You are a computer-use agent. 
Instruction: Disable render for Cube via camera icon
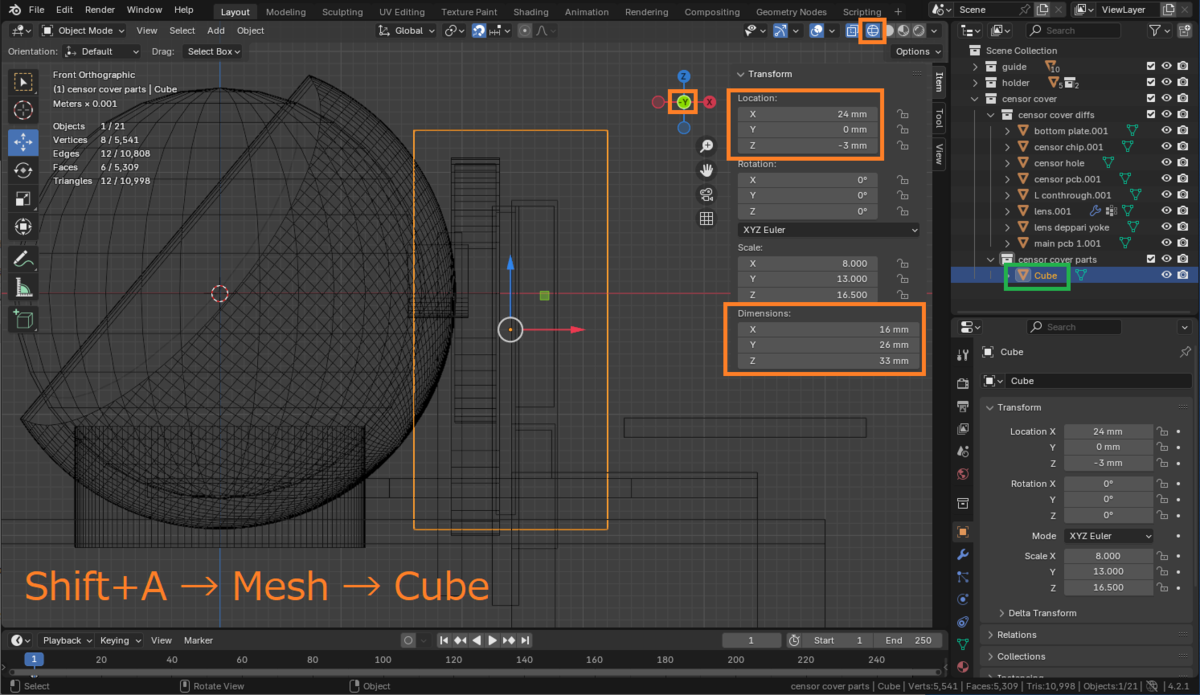pyautogui.click(x=1183, y=275)
